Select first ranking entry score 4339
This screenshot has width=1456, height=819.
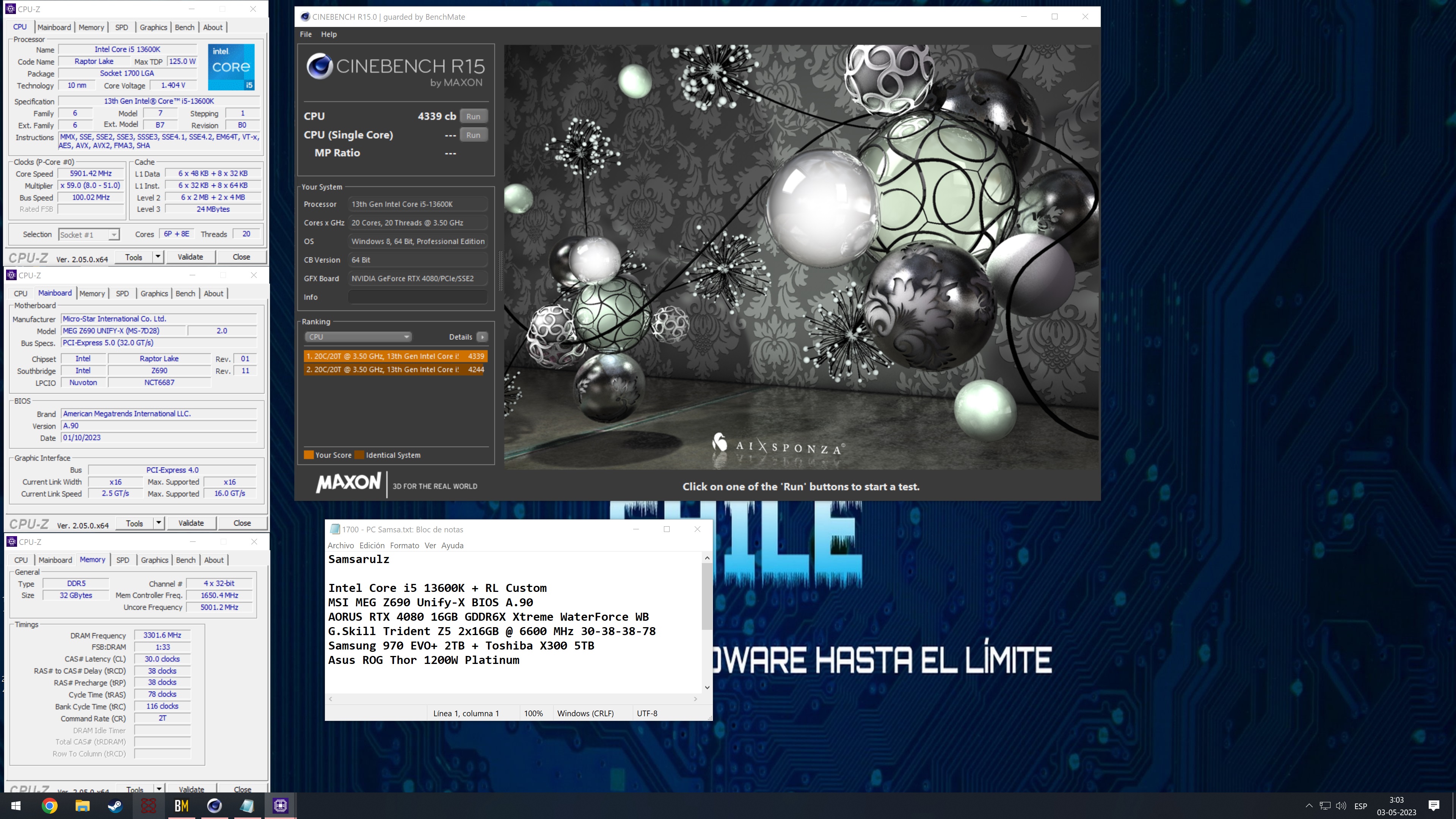click(395, 356)
